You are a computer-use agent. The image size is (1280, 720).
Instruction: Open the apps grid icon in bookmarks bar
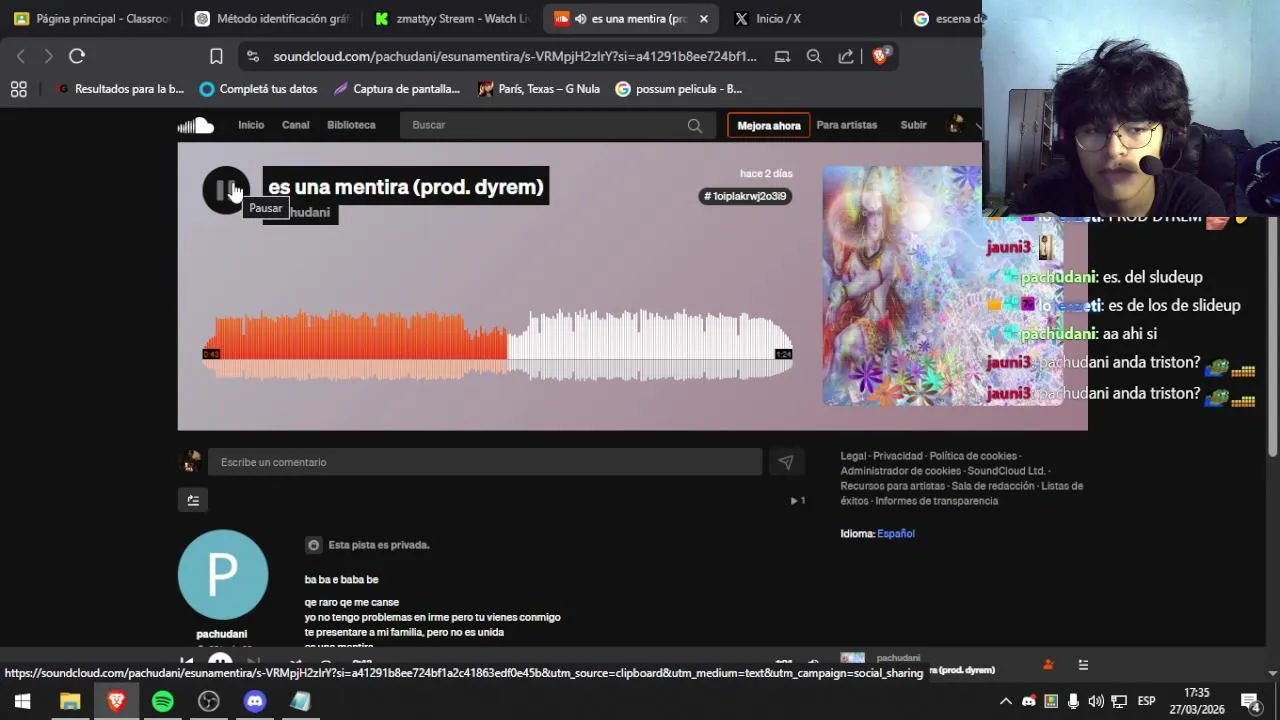[x=18, y=89]
